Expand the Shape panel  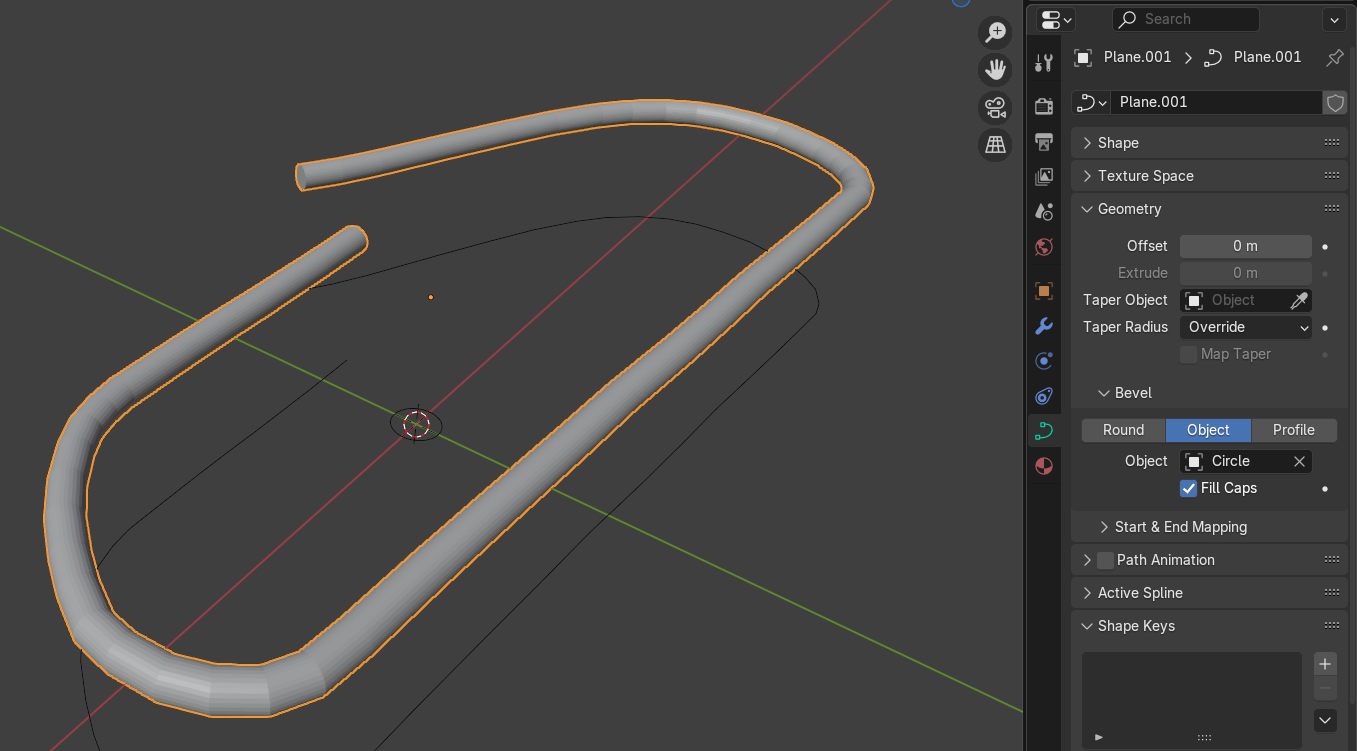click(x=1118, y=143)
